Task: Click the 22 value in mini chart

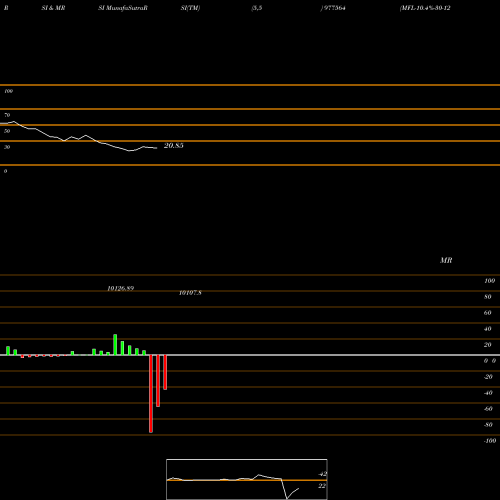Action: [x=322, y=486]
